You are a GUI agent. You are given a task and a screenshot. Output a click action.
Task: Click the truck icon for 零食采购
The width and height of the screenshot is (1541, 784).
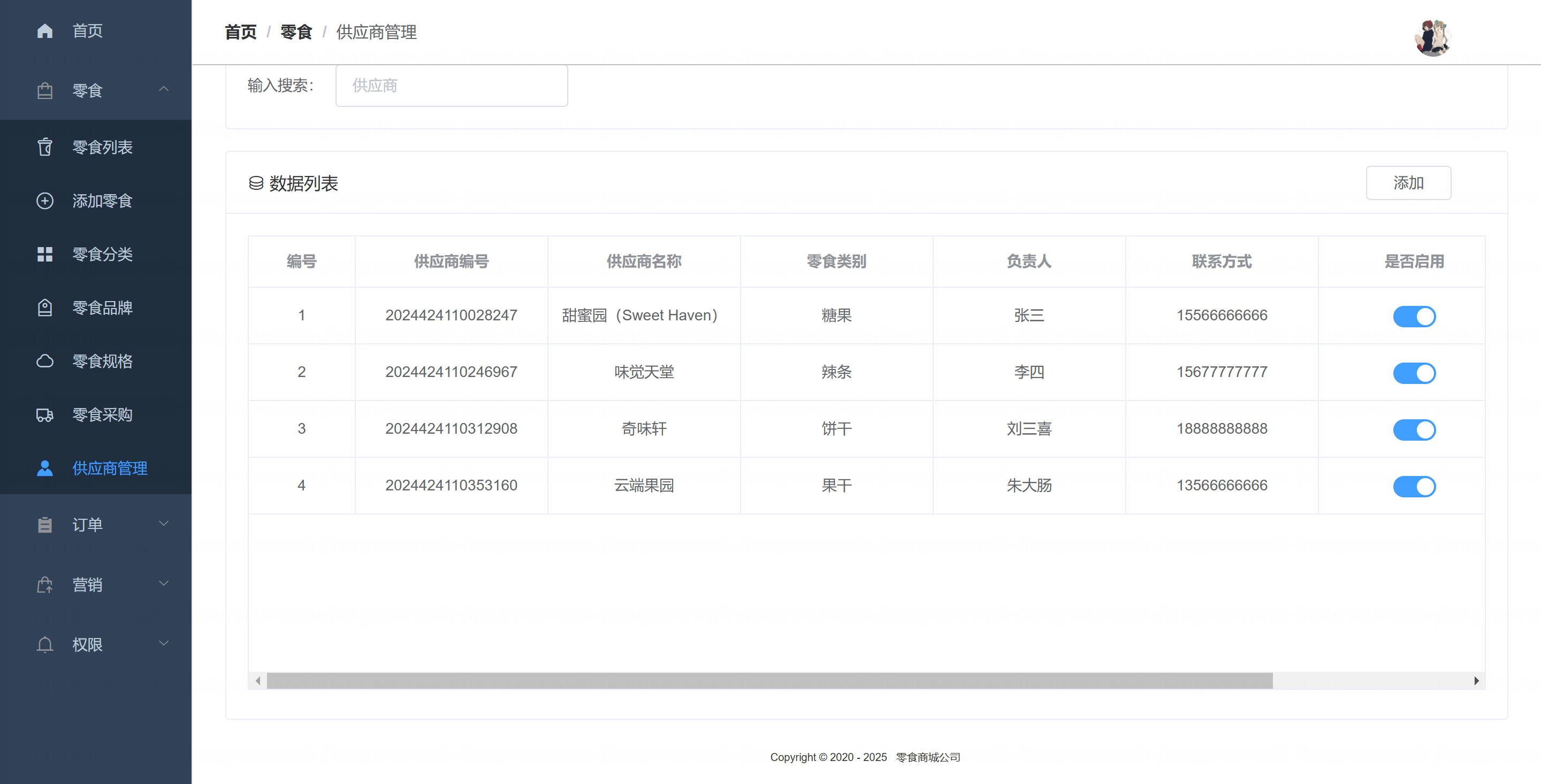coord(45,415)
